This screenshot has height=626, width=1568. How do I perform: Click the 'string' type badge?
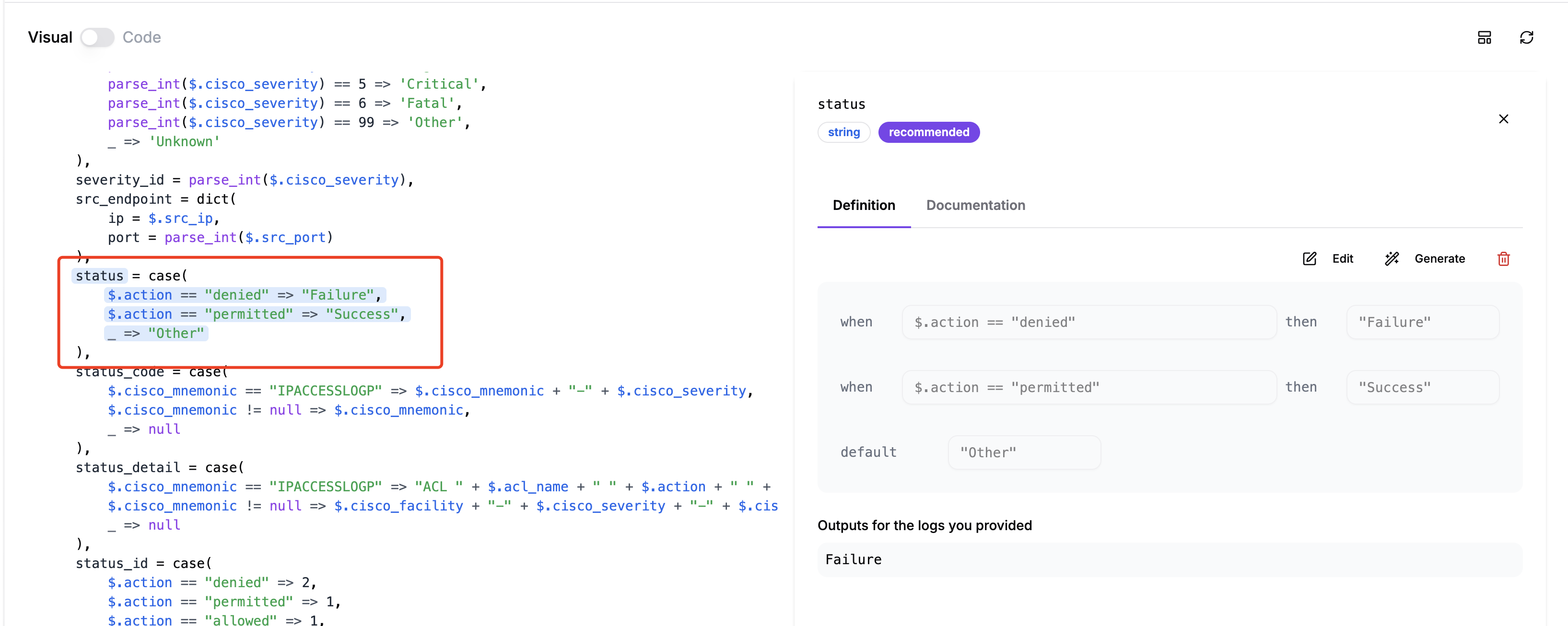point(843,132)
